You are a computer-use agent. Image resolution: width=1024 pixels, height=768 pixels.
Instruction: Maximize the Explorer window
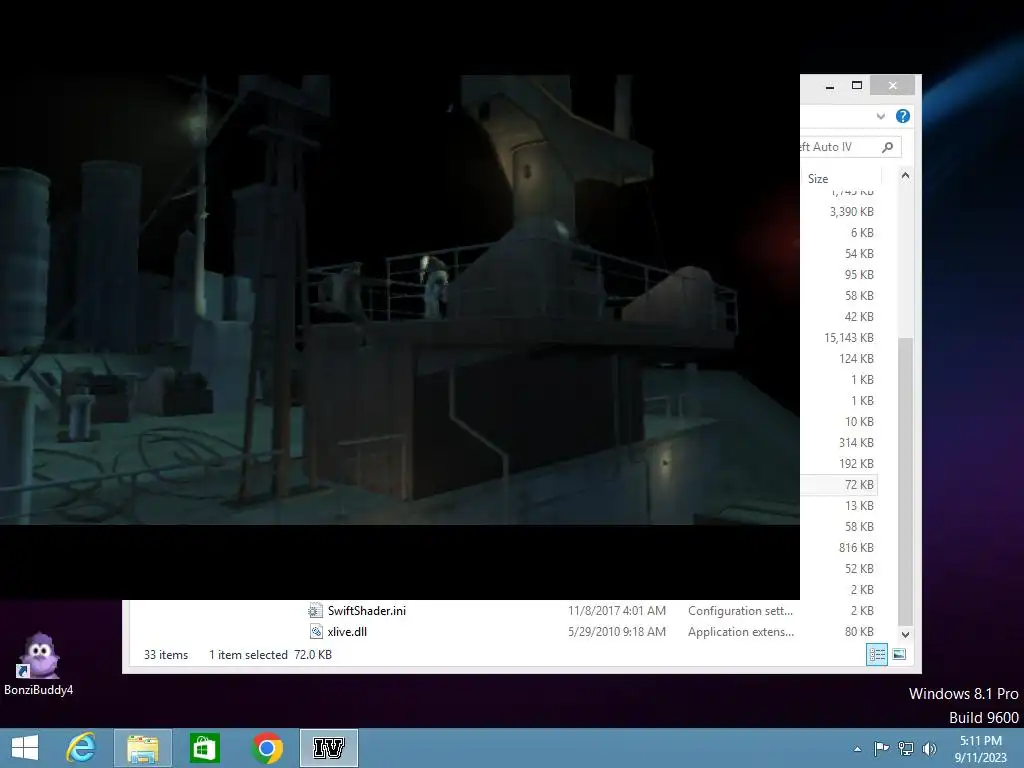(x=857, y=86)
